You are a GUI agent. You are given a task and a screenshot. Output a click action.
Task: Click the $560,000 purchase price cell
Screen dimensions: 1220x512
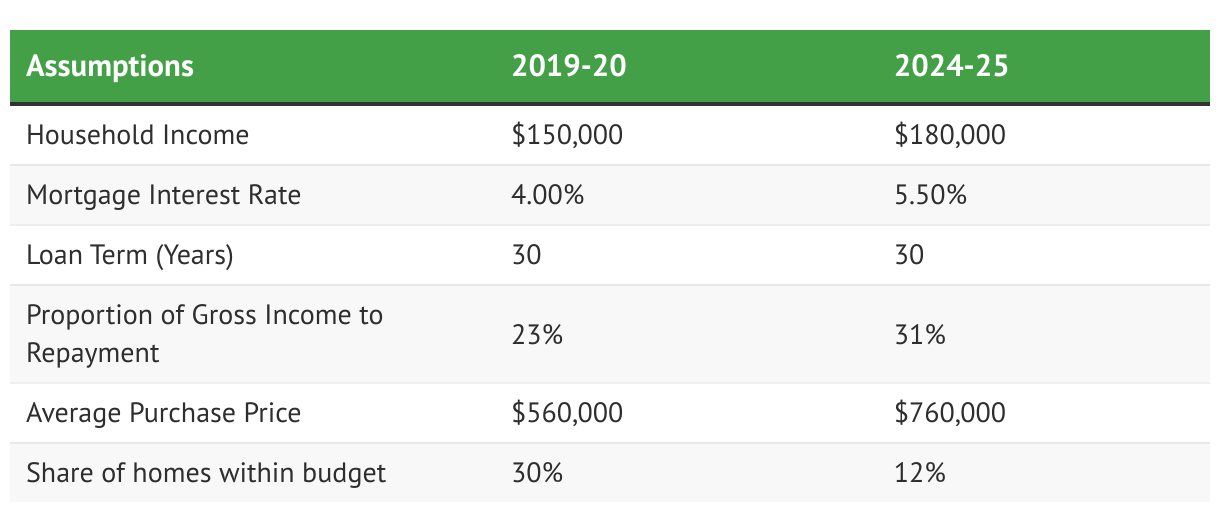(x=567, y=412)
